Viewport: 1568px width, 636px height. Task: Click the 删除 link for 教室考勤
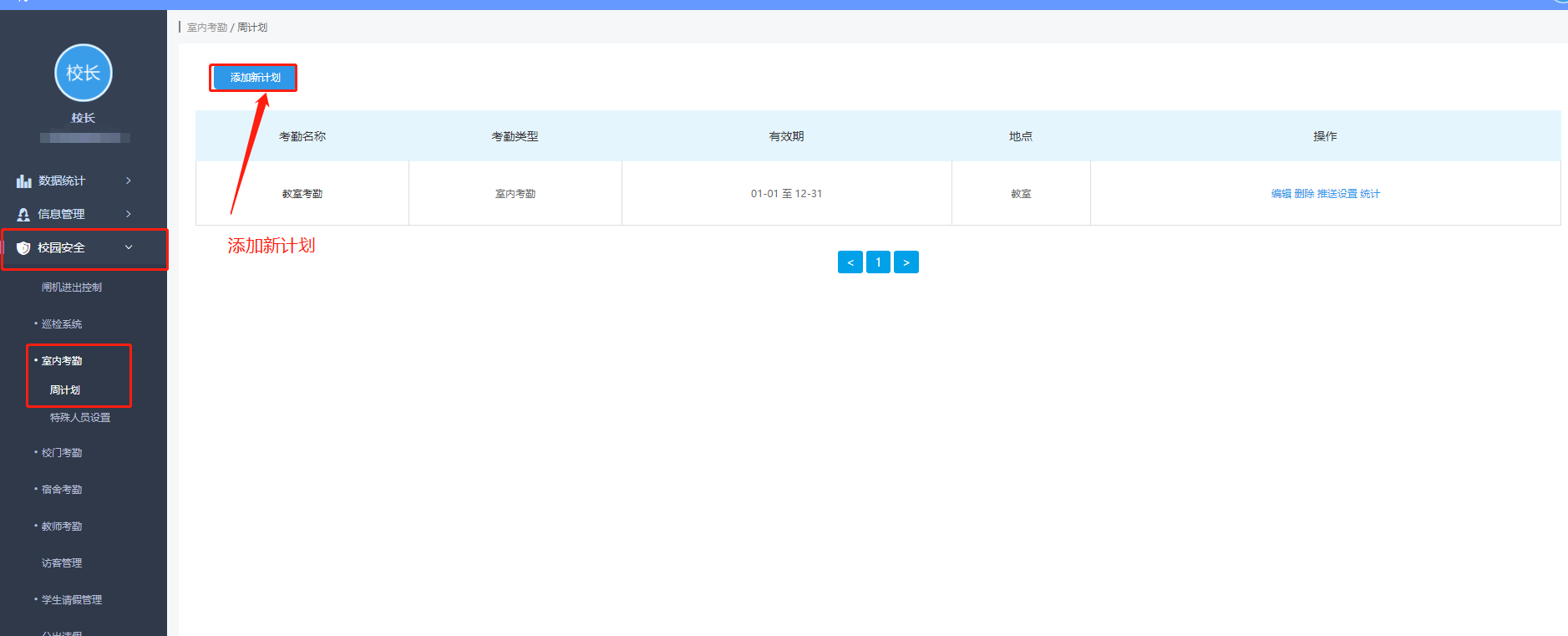click(x=1304, y=194)
